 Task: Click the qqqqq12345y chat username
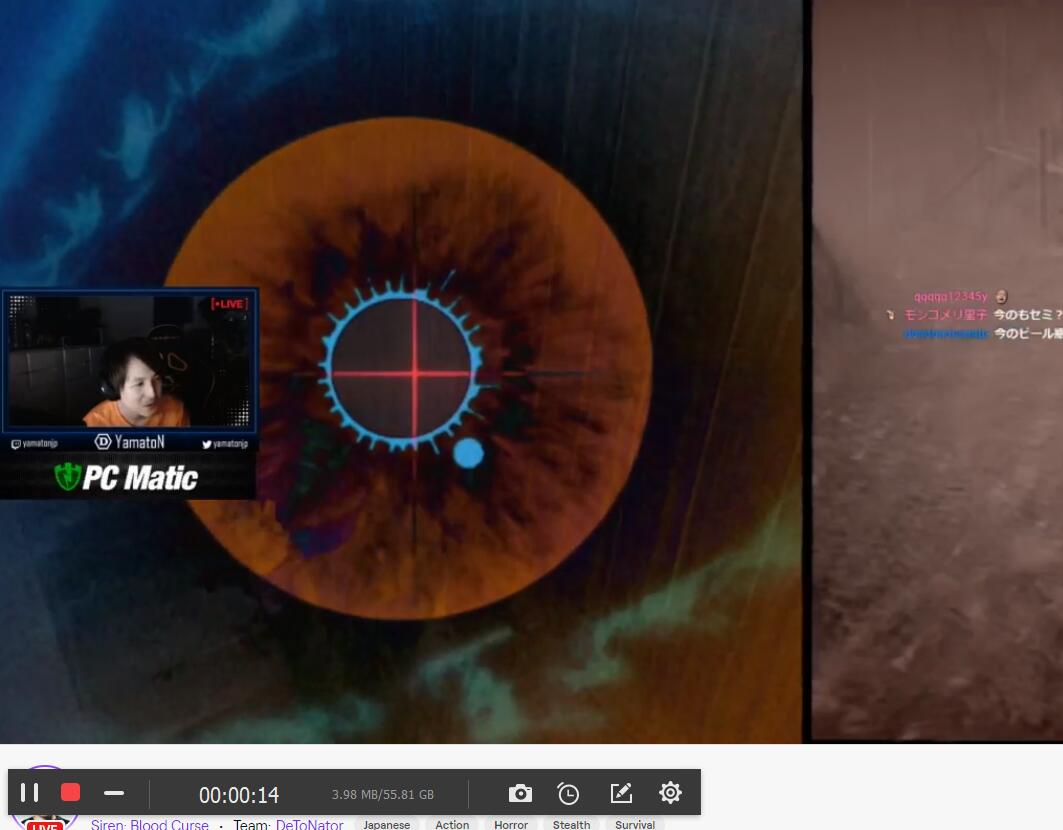(950, 296)
